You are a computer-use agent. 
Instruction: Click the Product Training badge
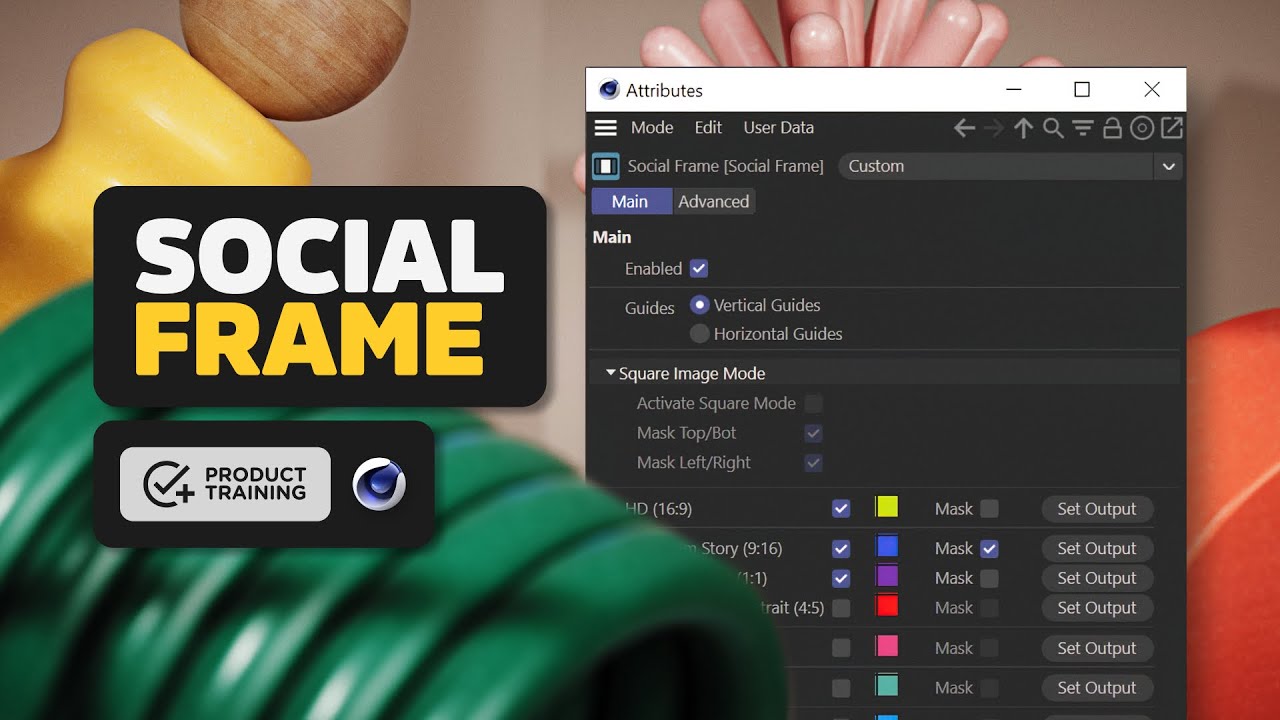[x=225, y=484]
